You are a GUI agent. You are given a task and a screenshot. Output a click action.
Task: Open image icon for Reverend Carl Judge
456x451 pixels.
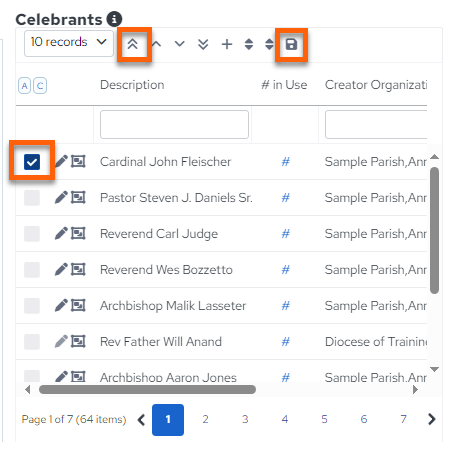(78, 233)
